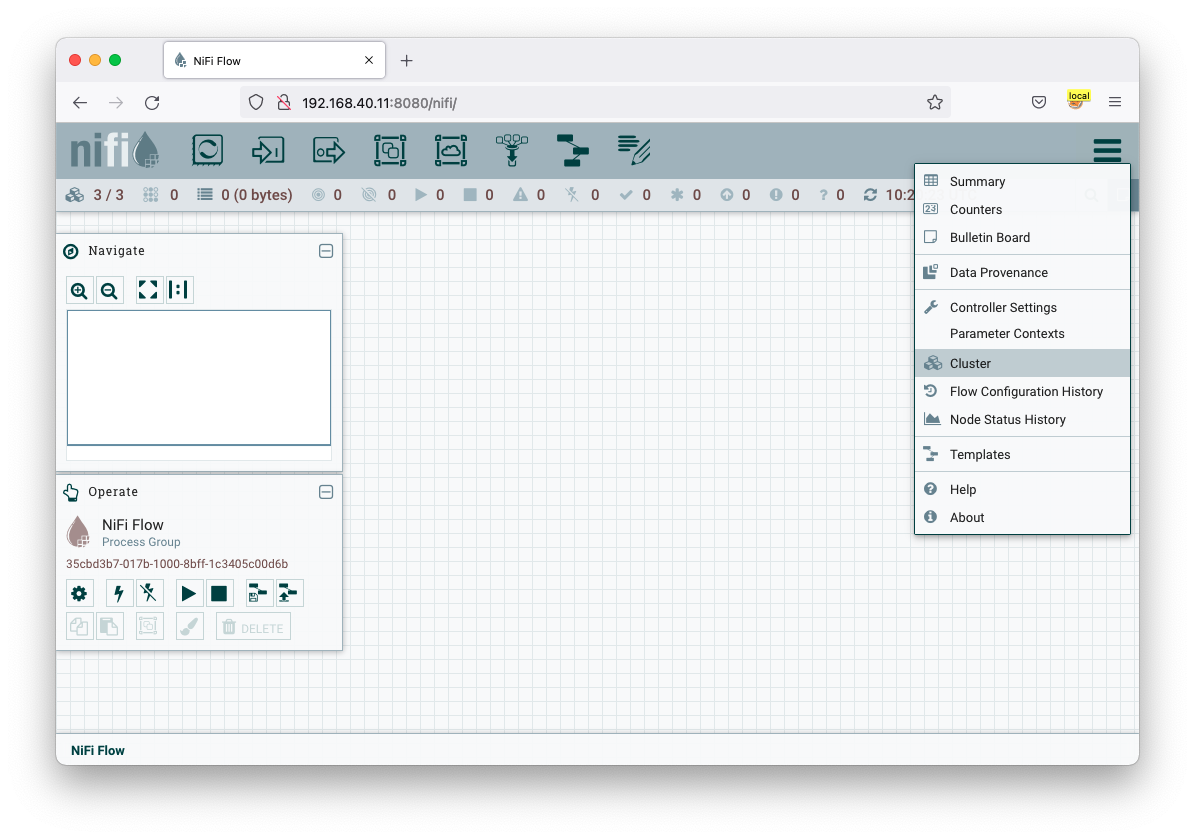Viewport: 1195px width, 839px height.
Task: Select the Processor icon in the toolbar
Action: (207, 149)
